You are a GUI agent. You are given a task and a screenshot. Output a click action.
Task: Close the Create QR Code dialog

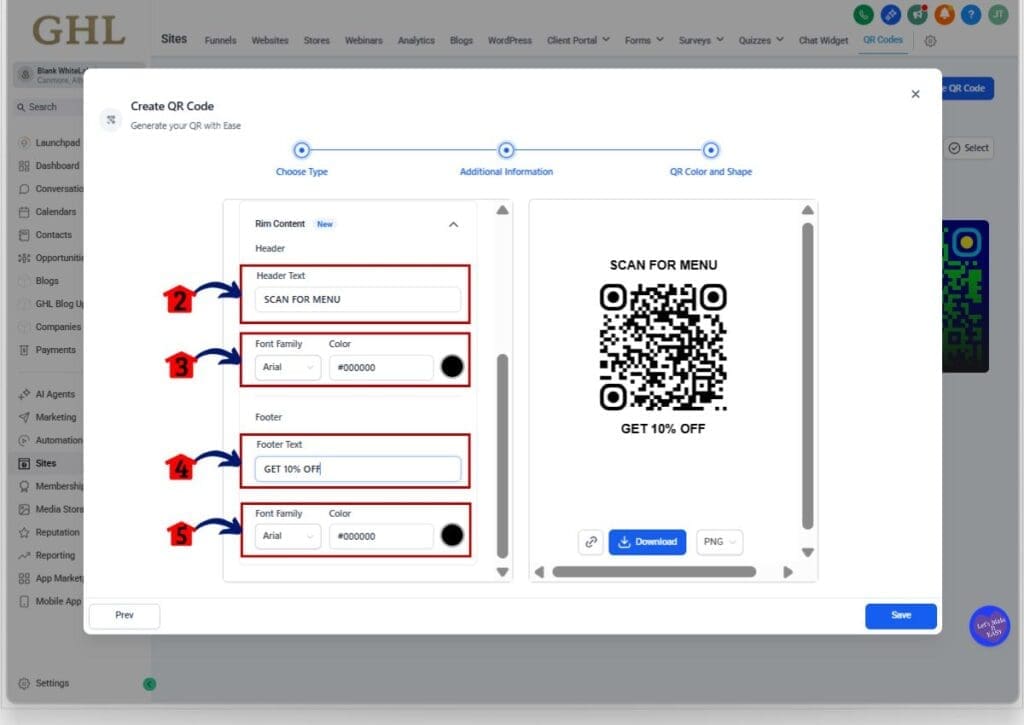coord(916,94)
